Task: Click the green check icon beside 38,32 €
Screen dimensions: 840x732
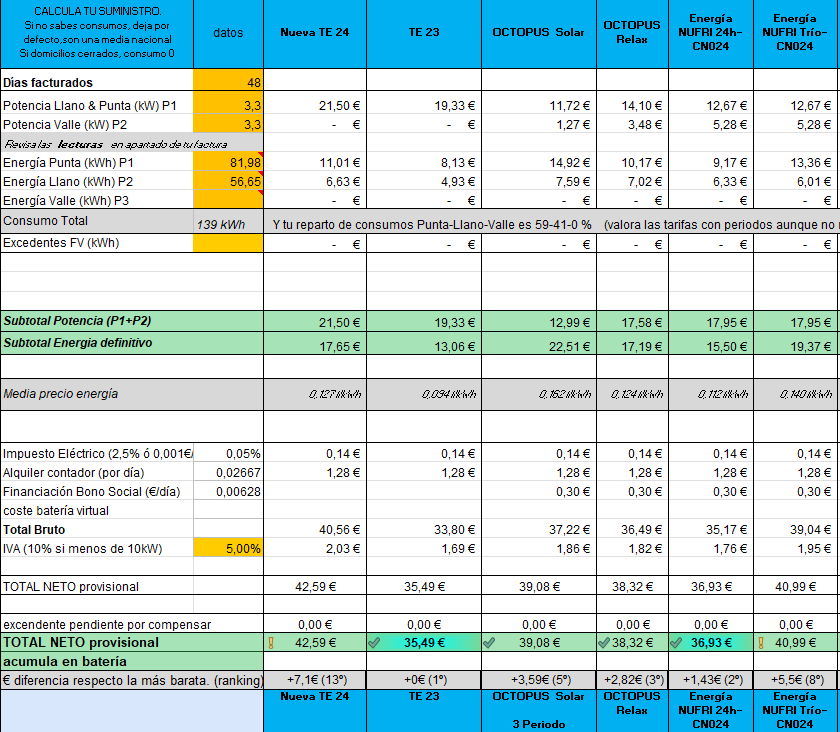Action: [604, 643]
